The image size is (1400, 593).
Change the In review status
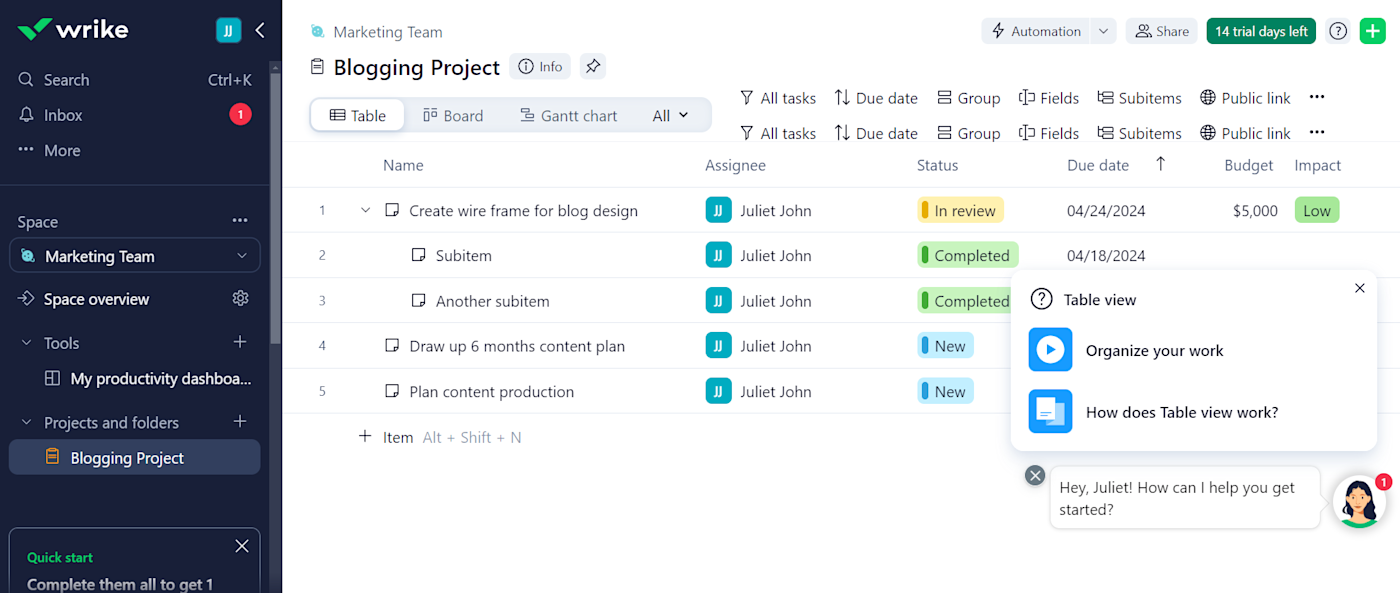pos(960,210)
